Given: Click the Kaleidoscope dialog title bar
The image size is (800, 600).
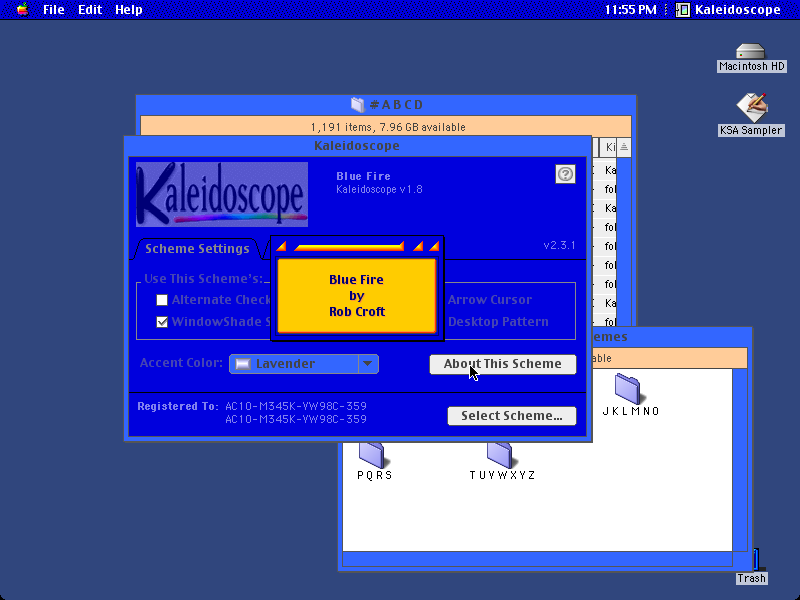Looking at the screenshot, I should tap(357, 146).
